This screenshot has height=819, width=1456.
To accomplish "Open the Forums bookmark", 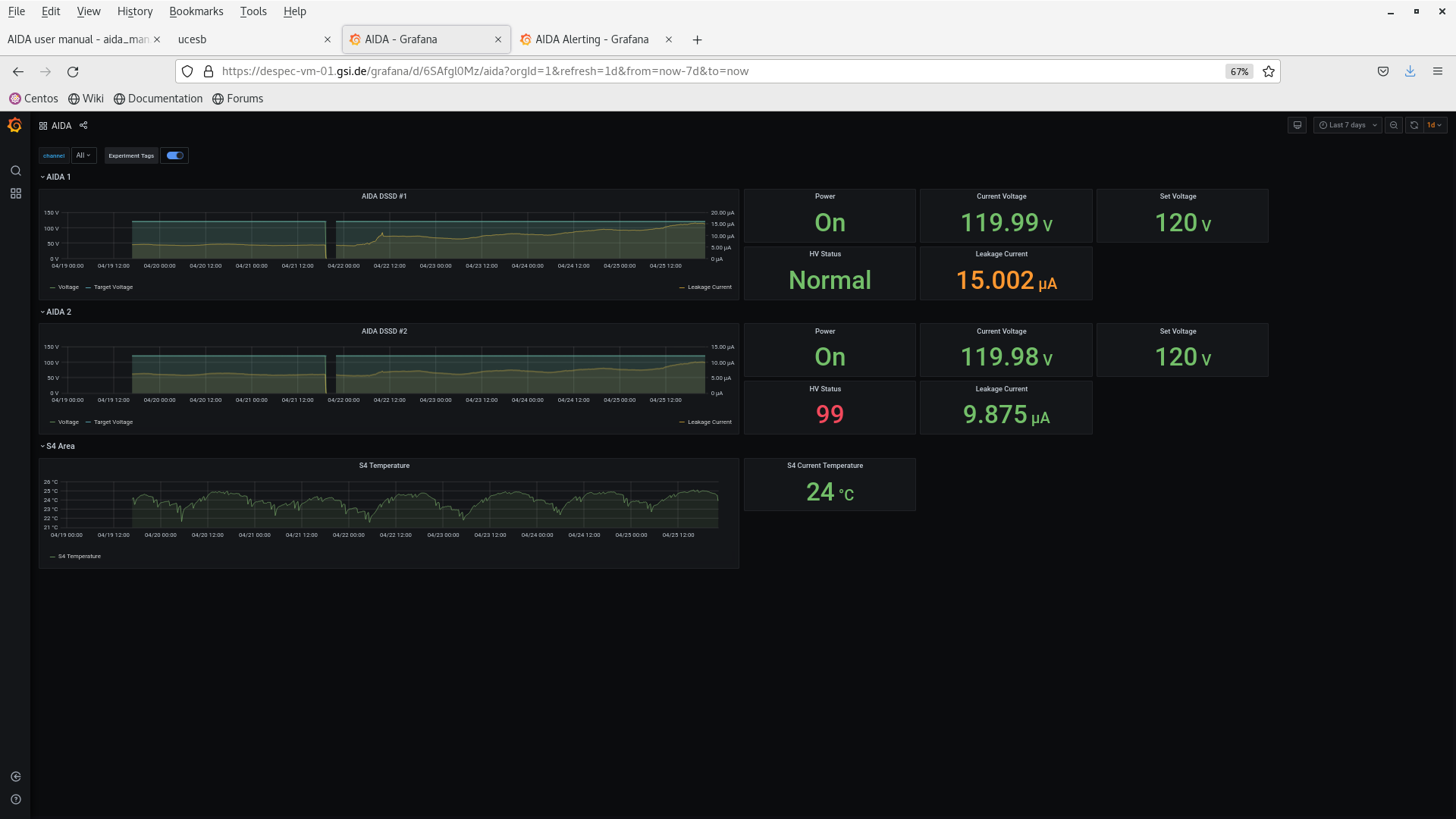I will (238, 99).
